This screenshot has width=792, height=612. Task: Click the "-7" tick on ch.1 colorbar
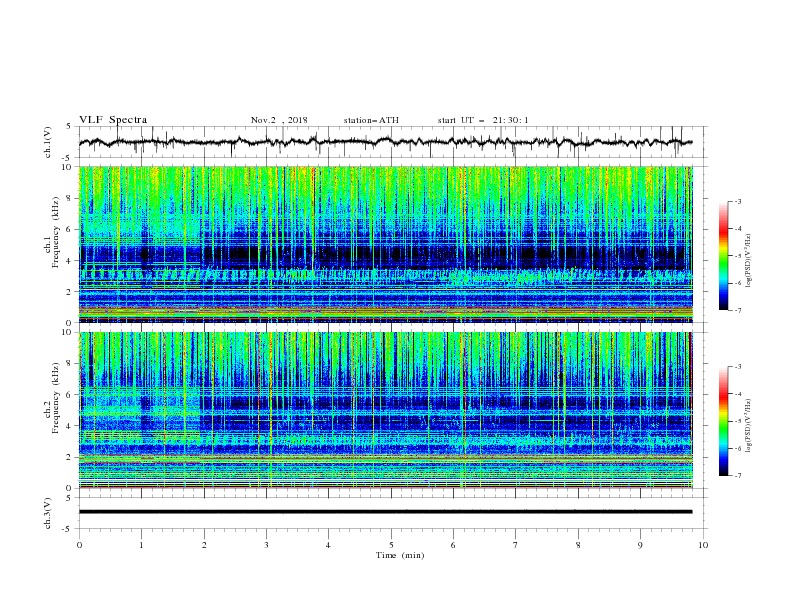[737, 311]
